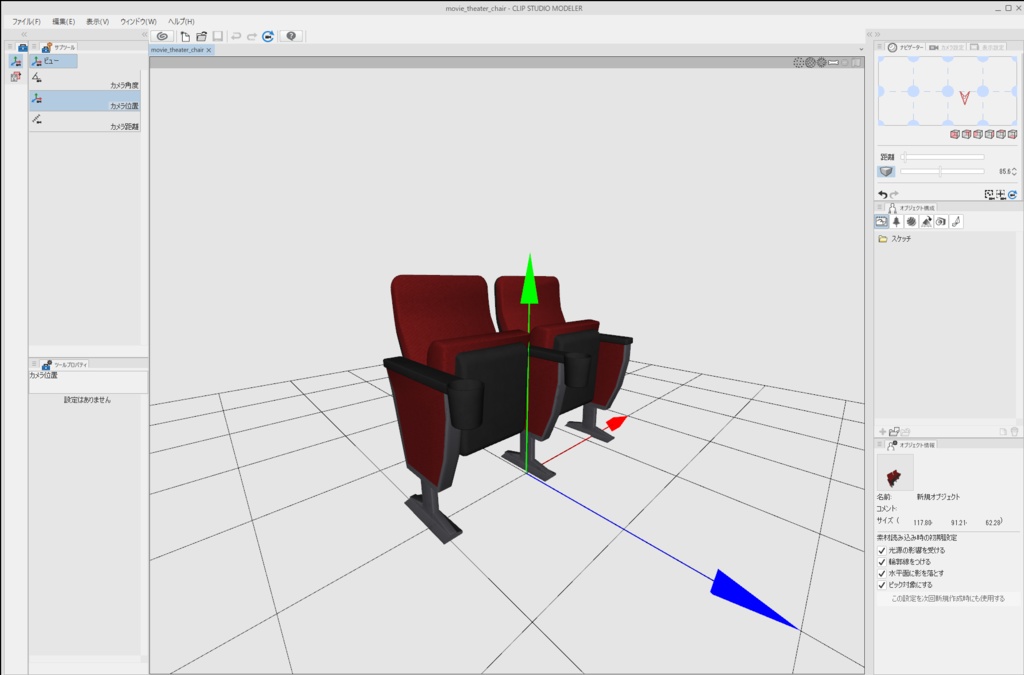This screenshot has width=1024, height=675.
Task: Click the trash delete icon under object list
Action: 1014,432
